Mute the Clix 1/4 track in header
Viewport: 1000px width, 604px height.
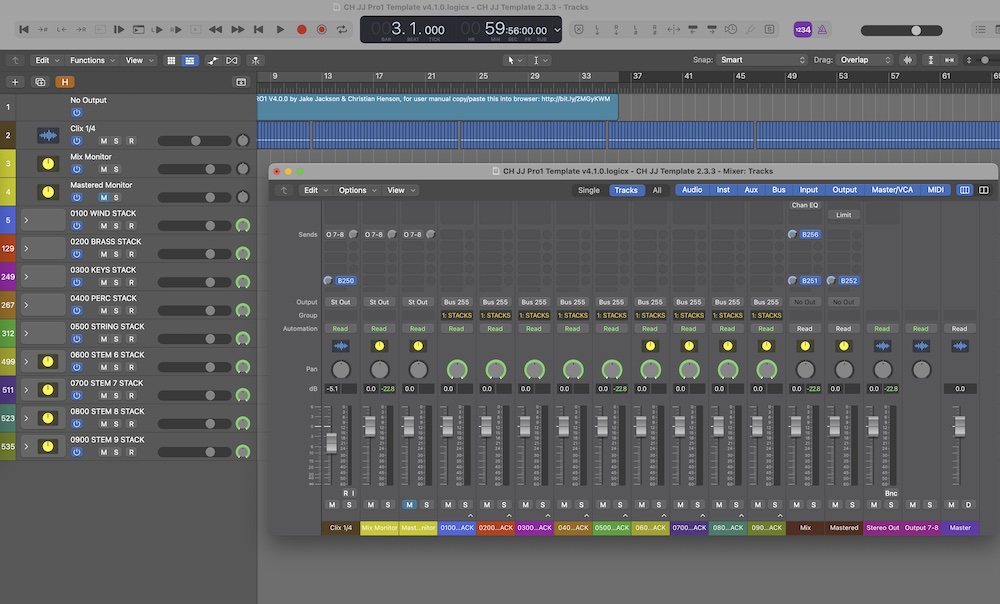click(x=103, y=141)
